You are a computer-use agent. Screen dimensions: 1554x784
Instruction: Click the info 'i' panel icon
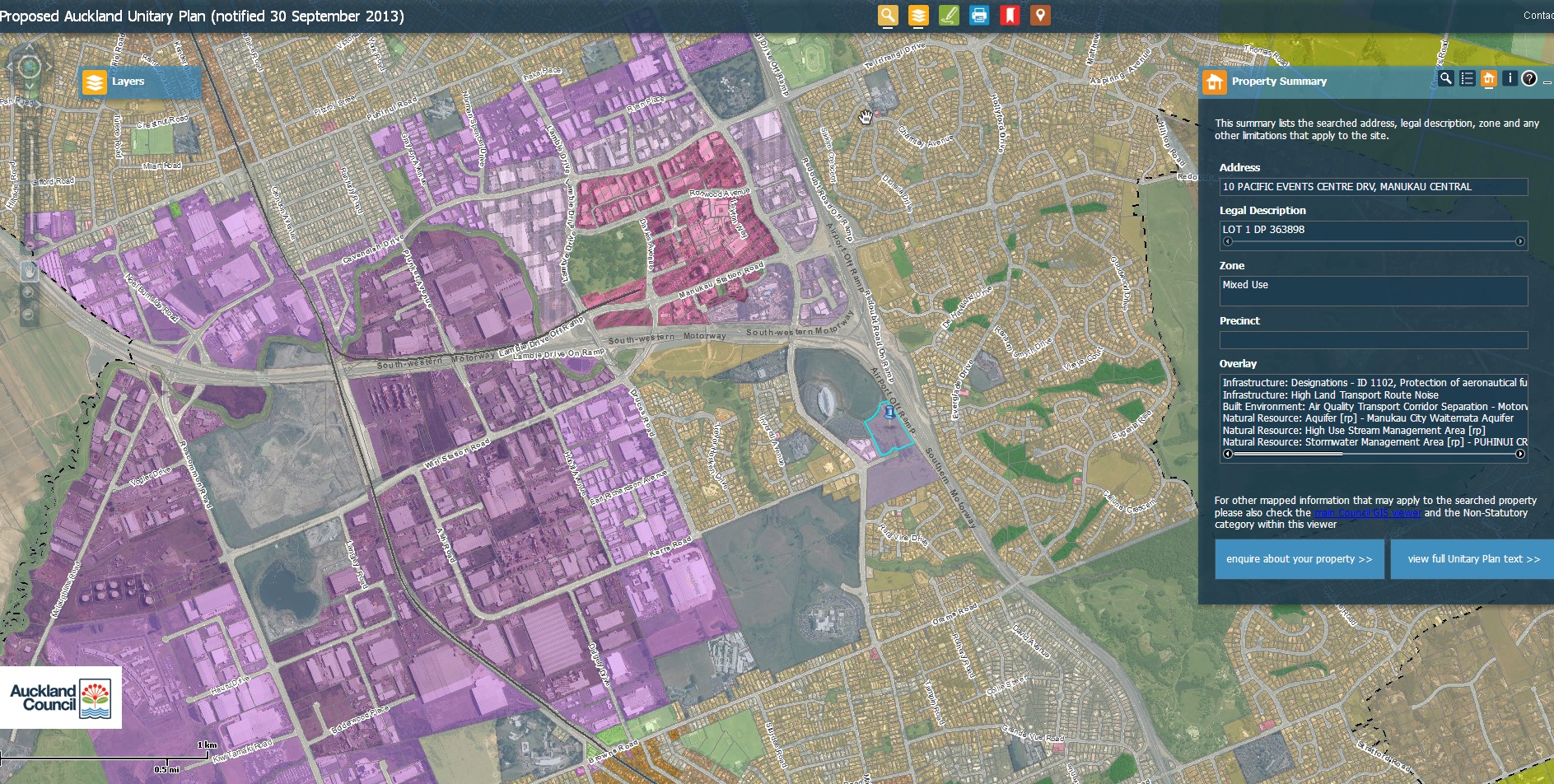[x=1509, y=79]
